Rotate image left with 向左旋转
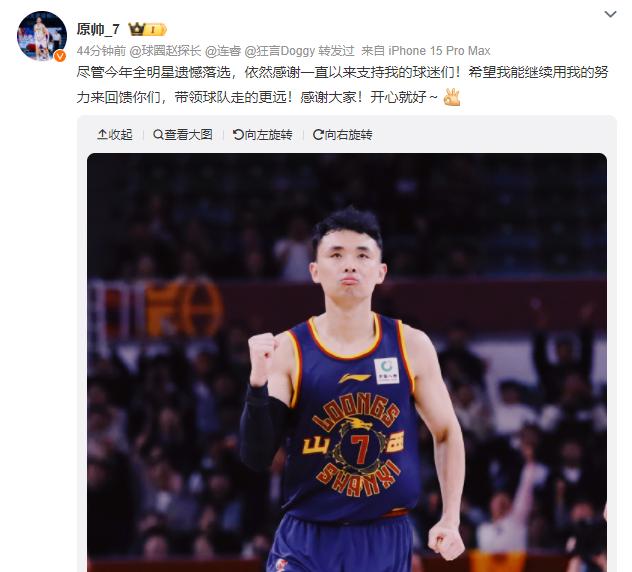 (262, 135)
